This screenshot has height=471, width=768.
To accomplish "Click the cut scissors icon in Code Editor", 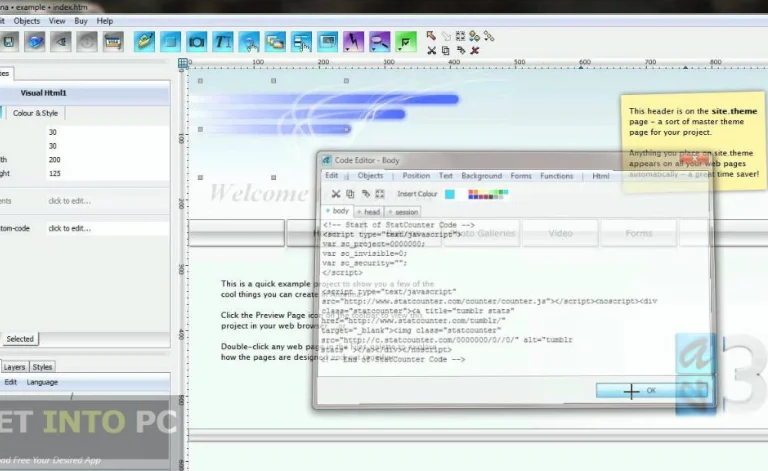I will [x=336, y=194].
